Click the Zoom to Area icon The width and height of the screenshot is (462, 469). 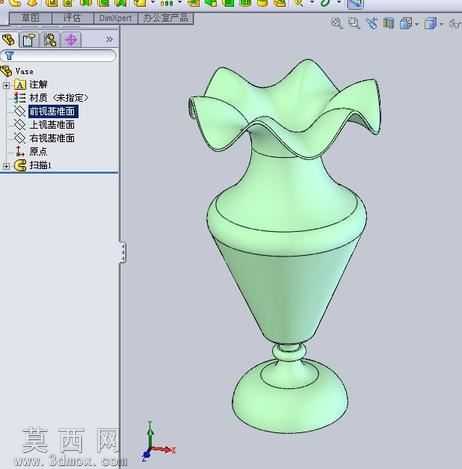[x=354, y=23]
